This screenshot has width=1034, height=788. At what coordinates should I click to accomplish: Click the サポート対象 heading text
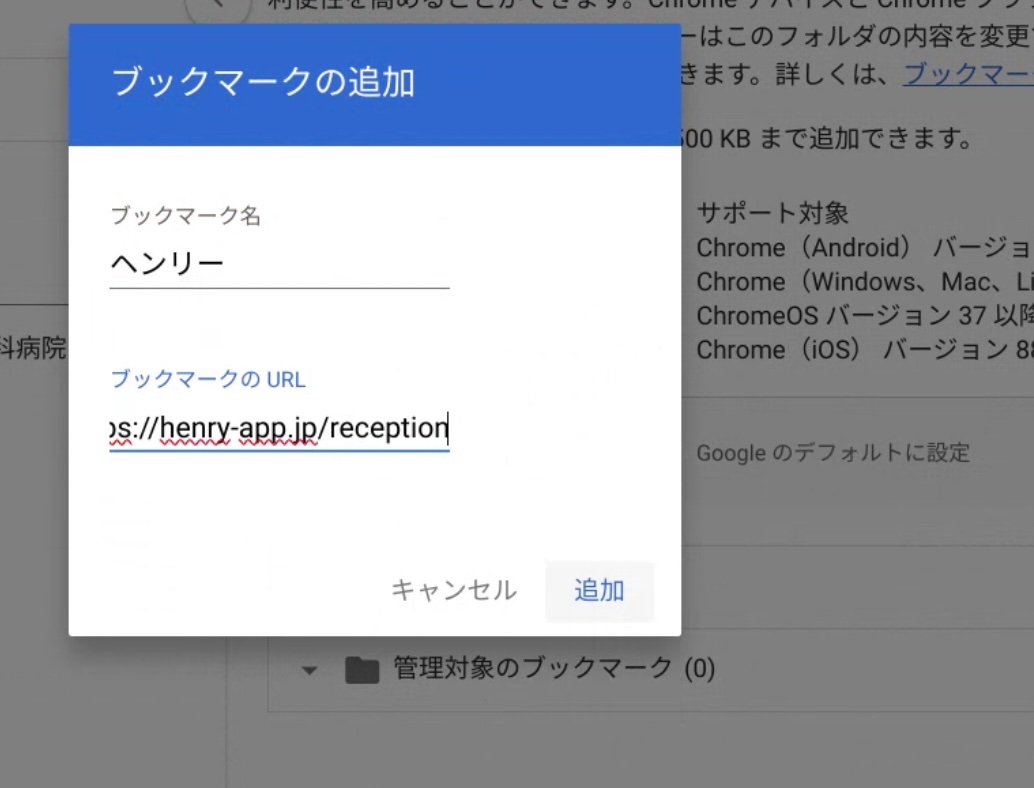coord(772,213)
